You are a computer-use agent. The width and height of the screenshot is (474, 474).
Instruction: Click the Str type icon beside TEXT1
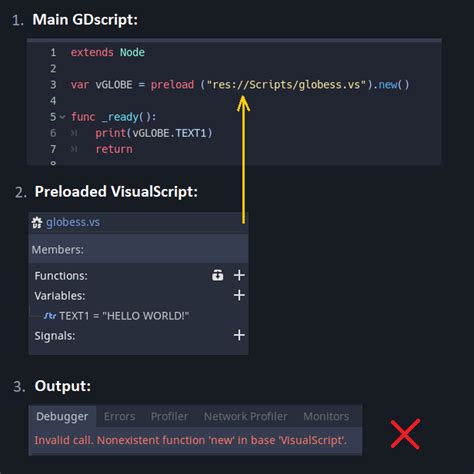(50, 316)
